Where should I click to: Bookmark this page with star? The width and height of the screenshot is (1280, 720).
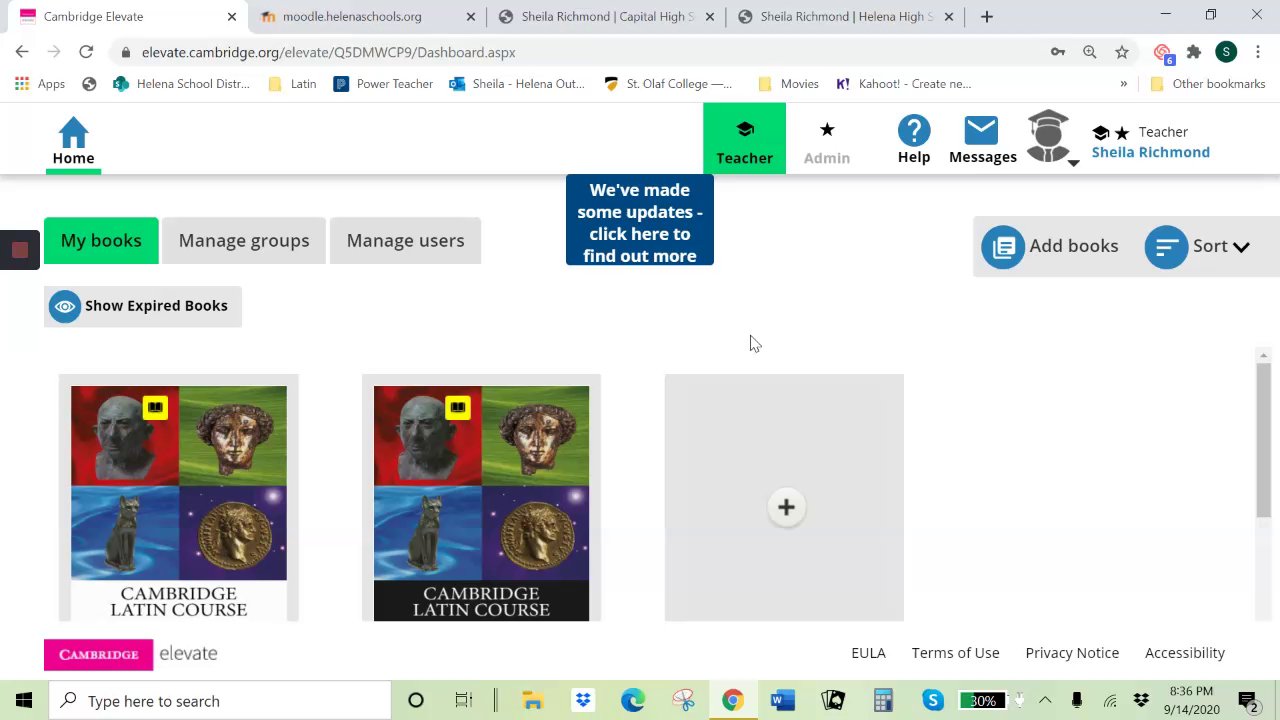coord(1122,52)
